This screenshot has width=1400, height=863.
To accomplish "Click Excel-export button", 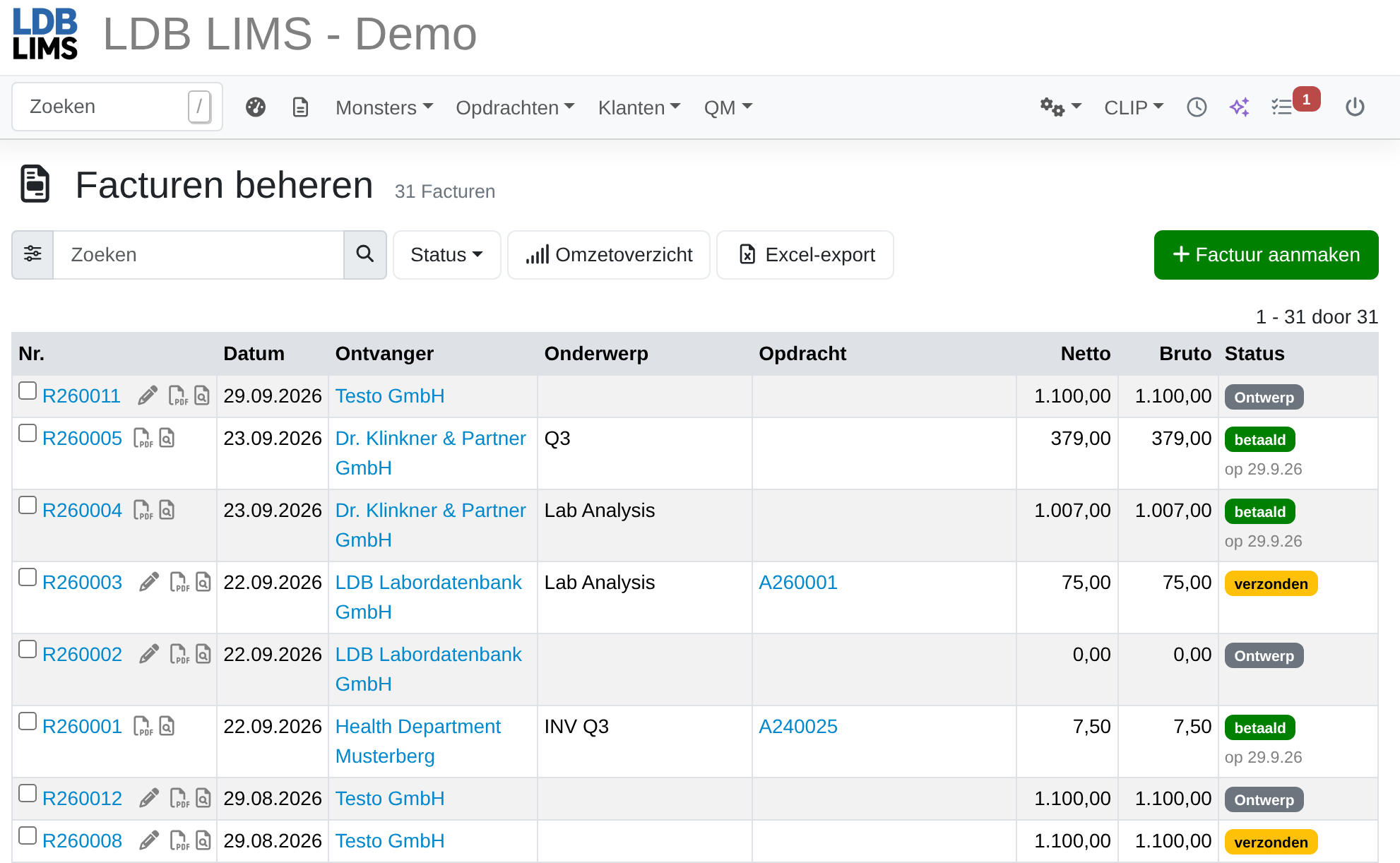I will tap(805, 254).
